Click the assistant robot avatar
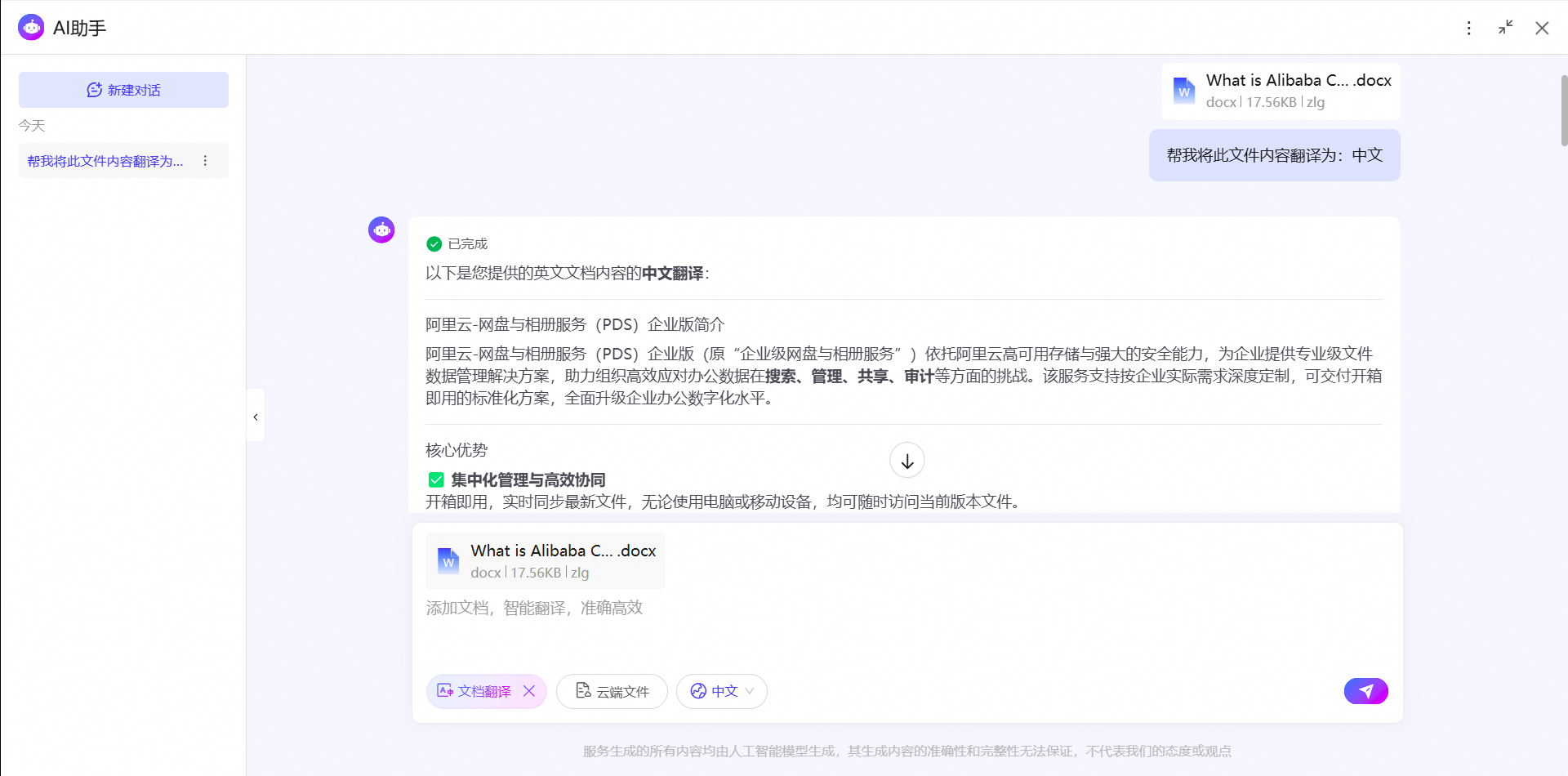1568x776 pixels. pos(381,230)
